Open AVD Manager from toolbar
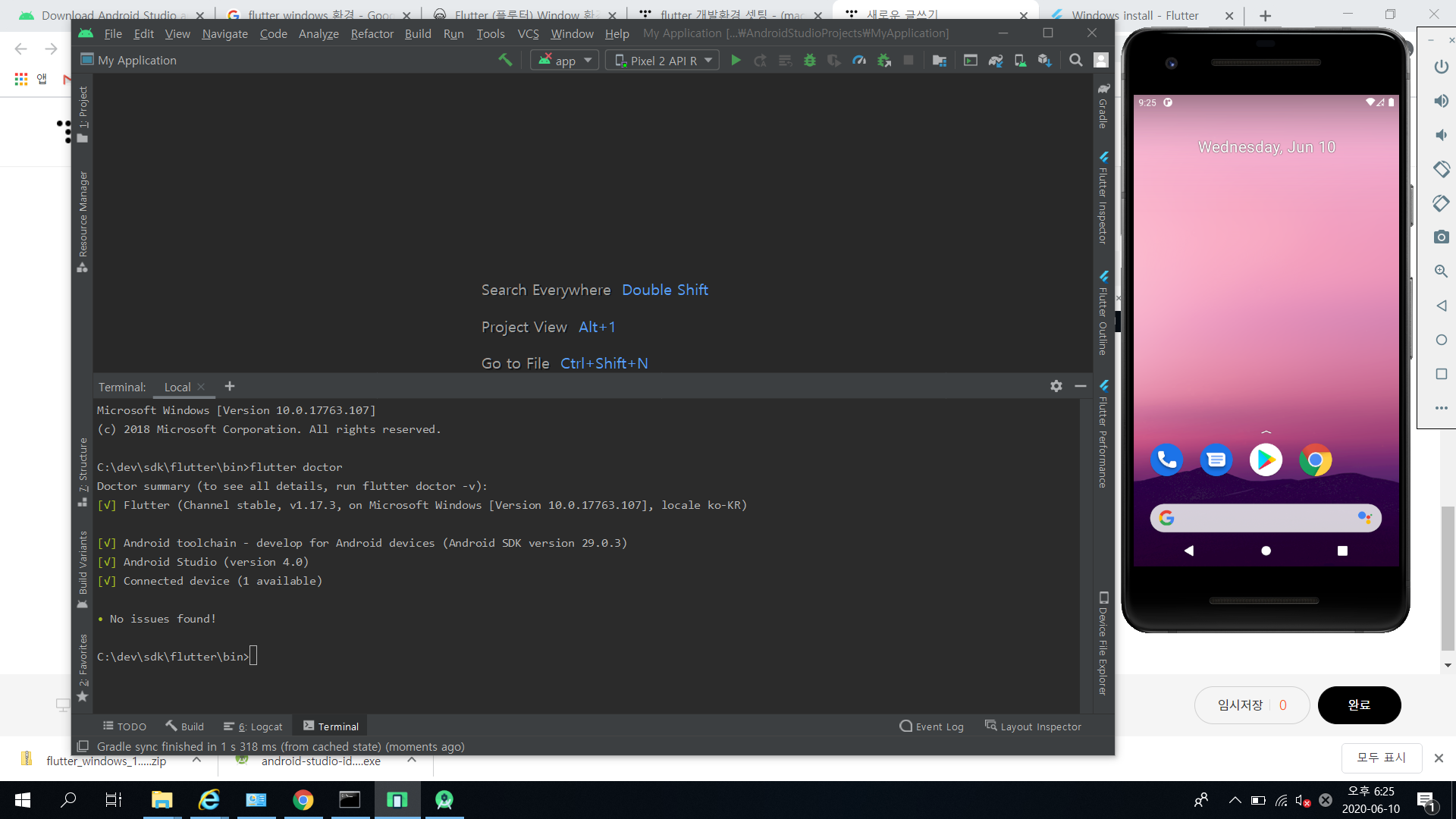1456x819 pixels. (x=1020, y=60)
